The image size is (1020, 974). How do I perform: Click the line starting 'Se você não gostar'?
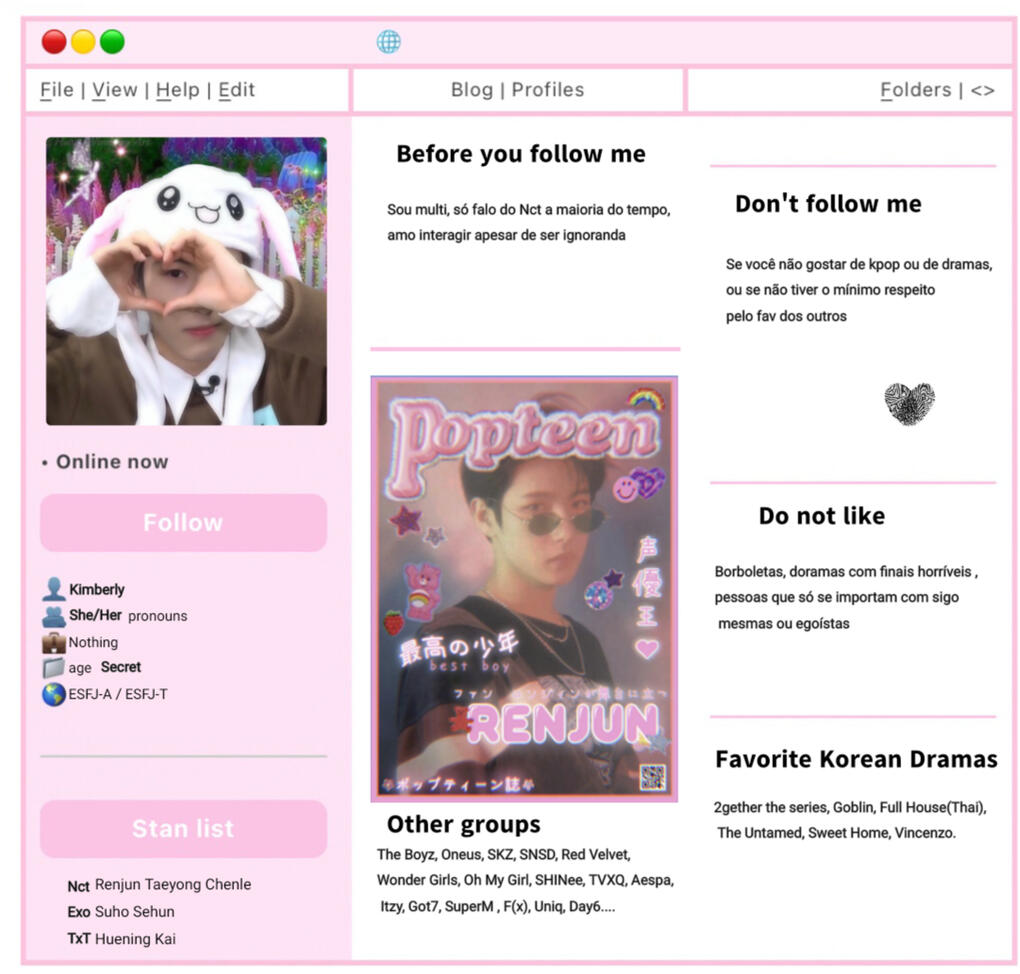(859, 264)
